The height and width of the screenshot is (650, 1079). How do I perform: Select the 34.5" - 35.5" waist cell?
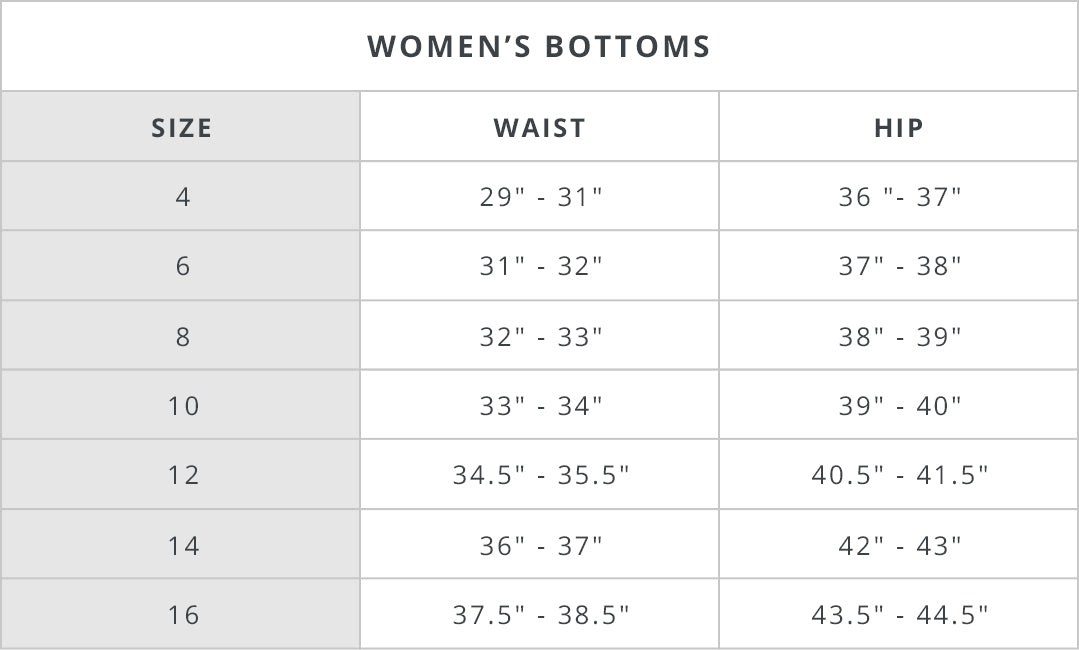[541, 475]
